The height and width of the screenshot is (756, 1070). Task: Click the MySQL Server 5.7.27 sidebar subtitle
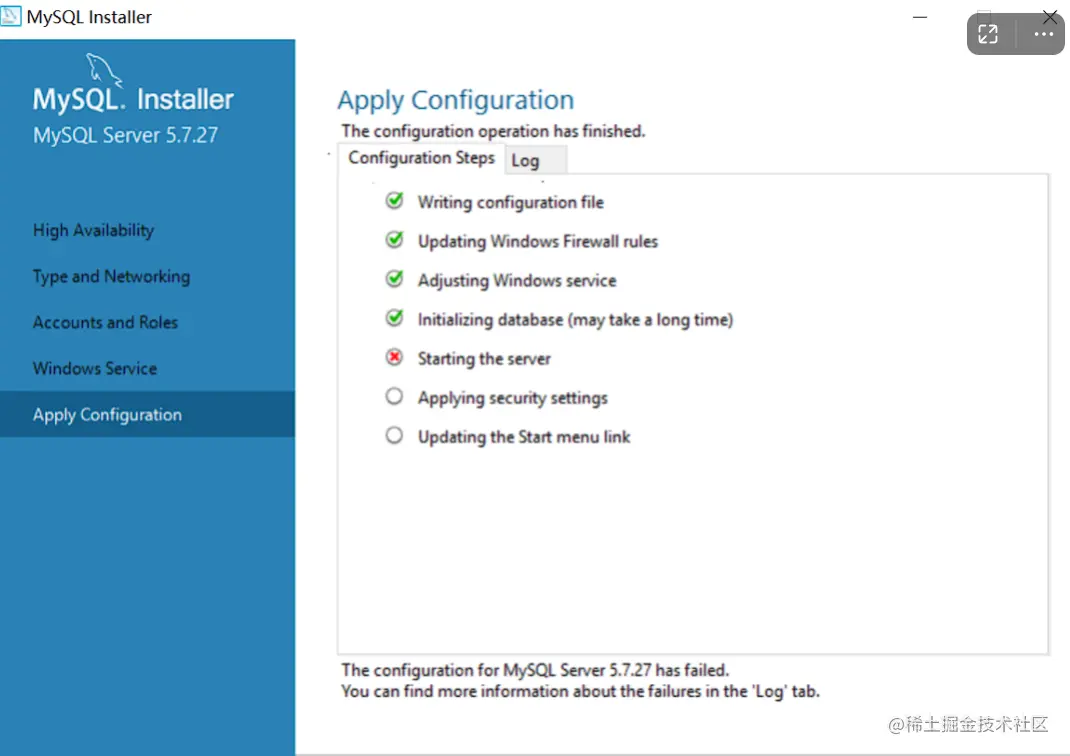126,135
